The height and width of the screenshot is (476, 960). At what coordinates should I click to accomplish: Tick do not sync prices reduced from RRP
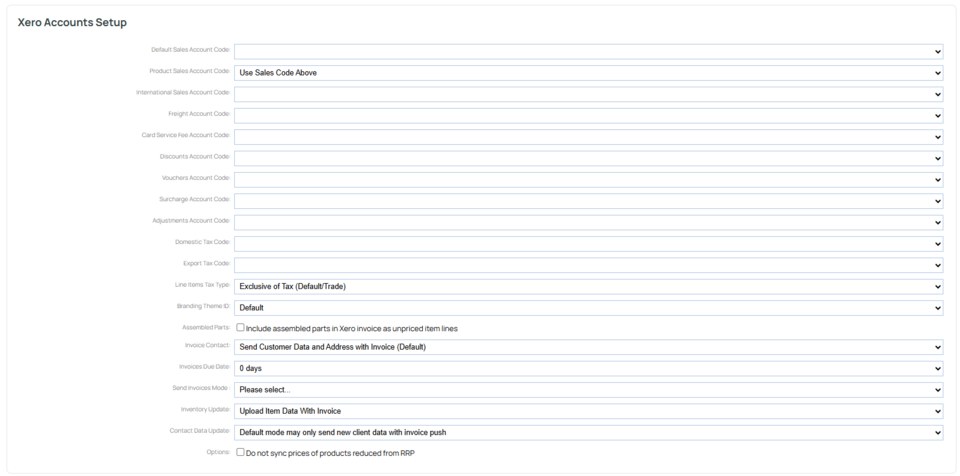tap(240, 452)
